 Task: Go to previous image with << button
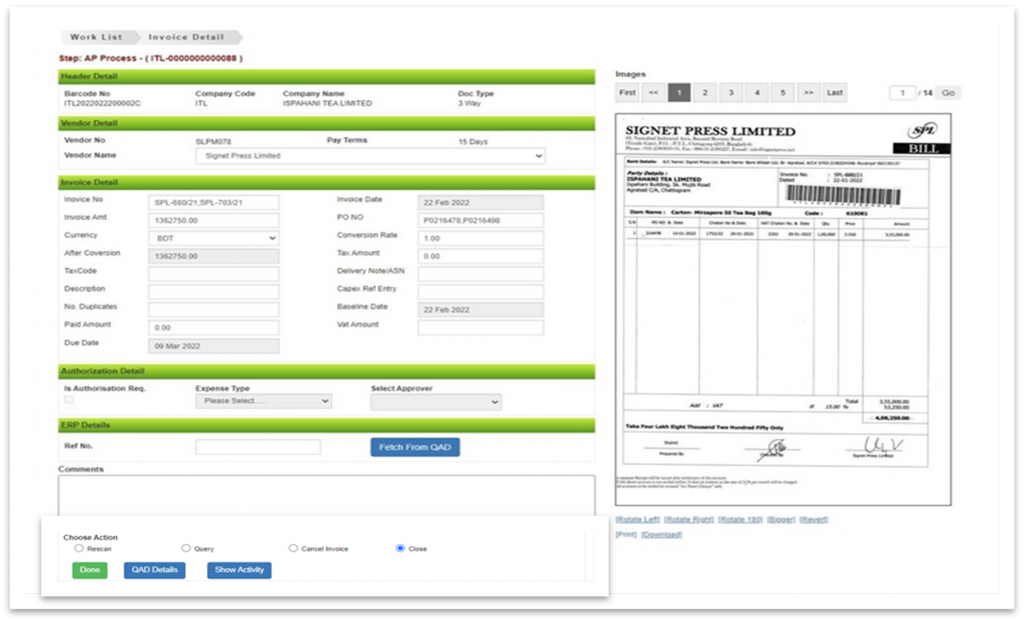653,93
